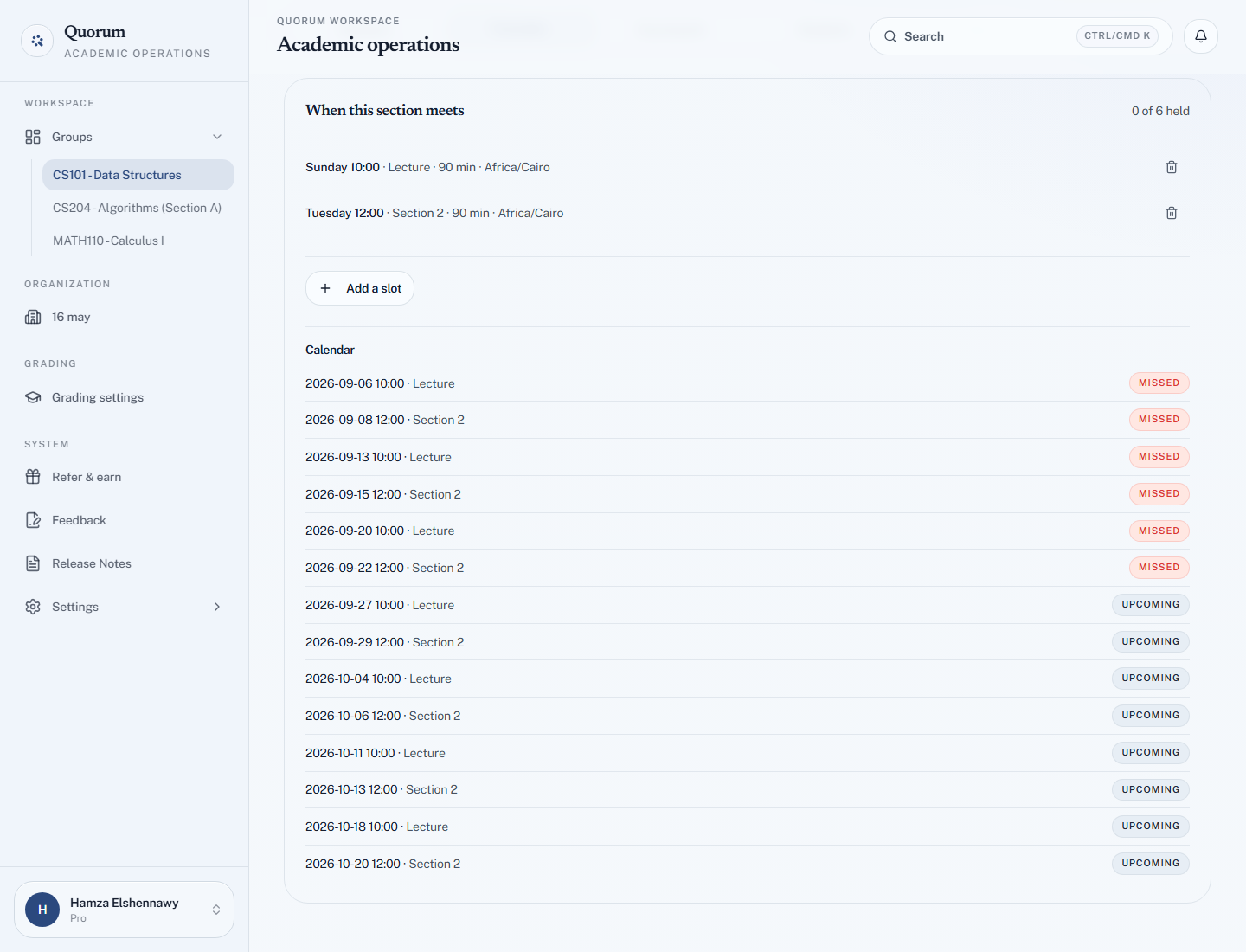Click the Settings gear icon
The width and height of the screenshot is (1246, 952).
[x=33, y=607]
